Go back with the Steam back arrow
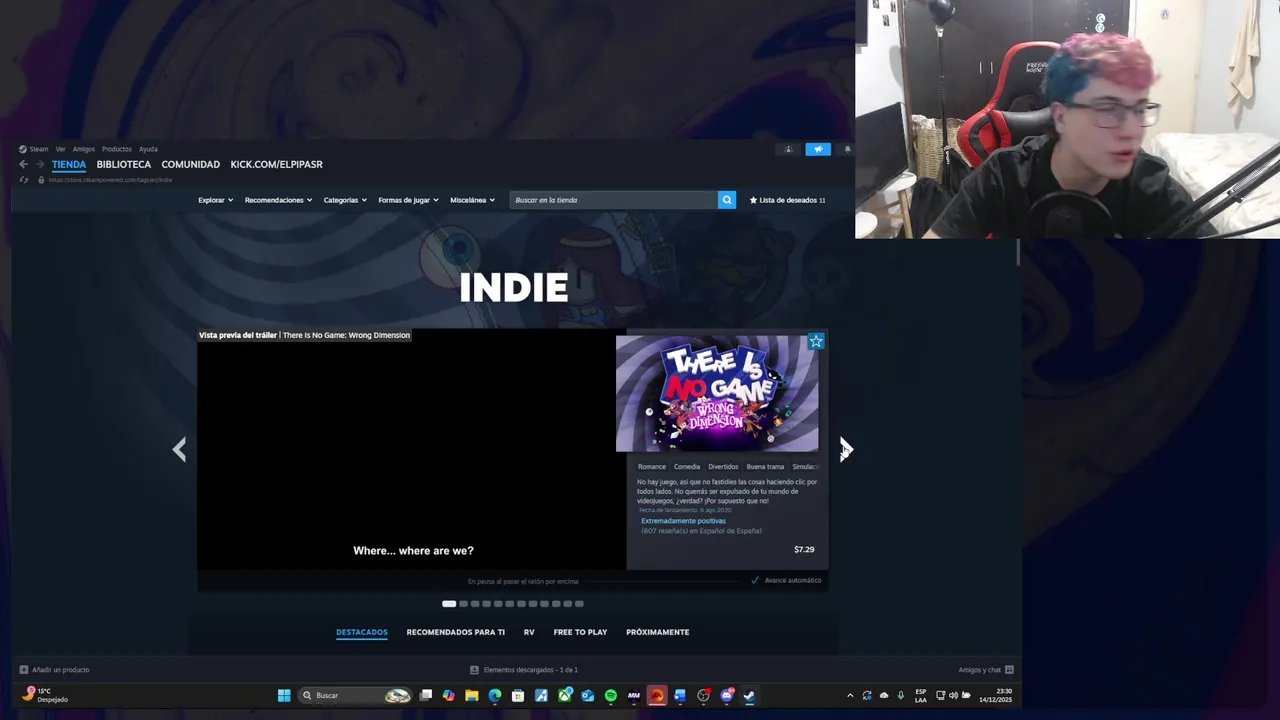The height and width of the screenshot is (720, 1280). [x=23, y=164]
